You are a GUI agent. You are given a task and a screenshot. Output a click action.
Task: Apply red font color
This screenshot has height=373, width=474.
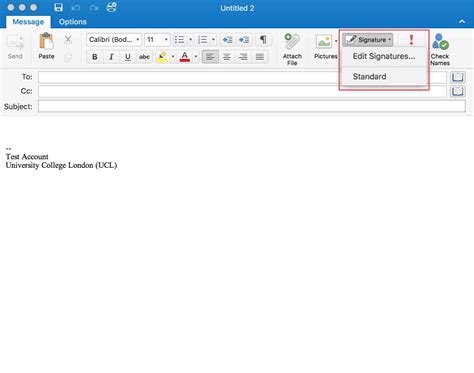pos(185,57)
